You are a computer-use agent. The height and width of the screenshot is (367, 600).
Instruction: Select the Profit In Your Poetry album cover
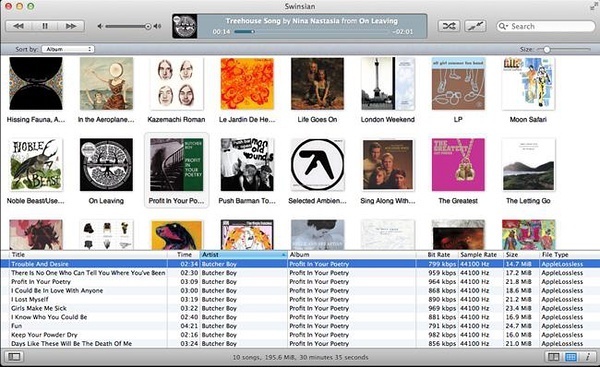click(x=176, y=165)
